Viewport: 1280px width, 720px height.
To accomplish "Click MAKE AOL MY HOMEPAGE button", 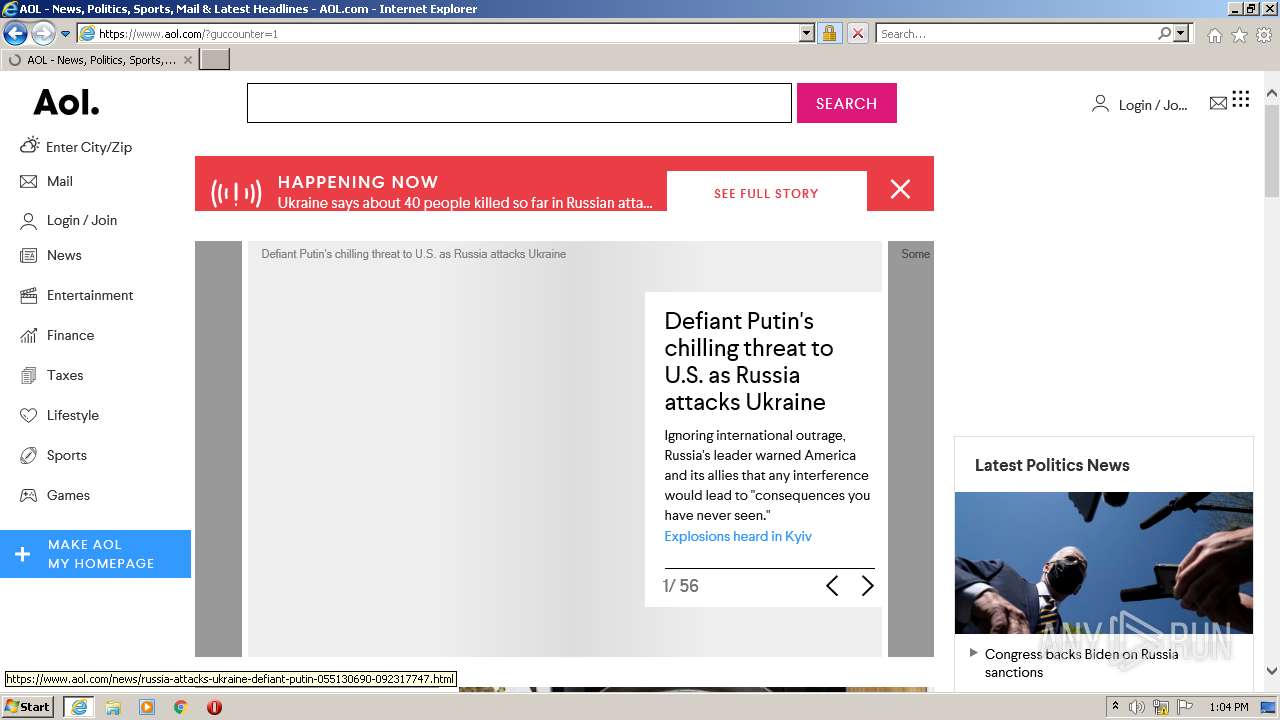I will click(x=95, y=554).
